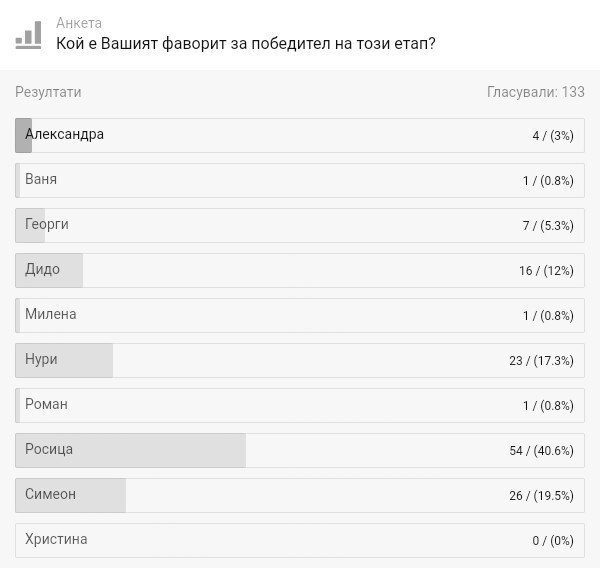Select the Христина poll row
This screenshot has width=600, height=573.
click(x=300, y=540)
